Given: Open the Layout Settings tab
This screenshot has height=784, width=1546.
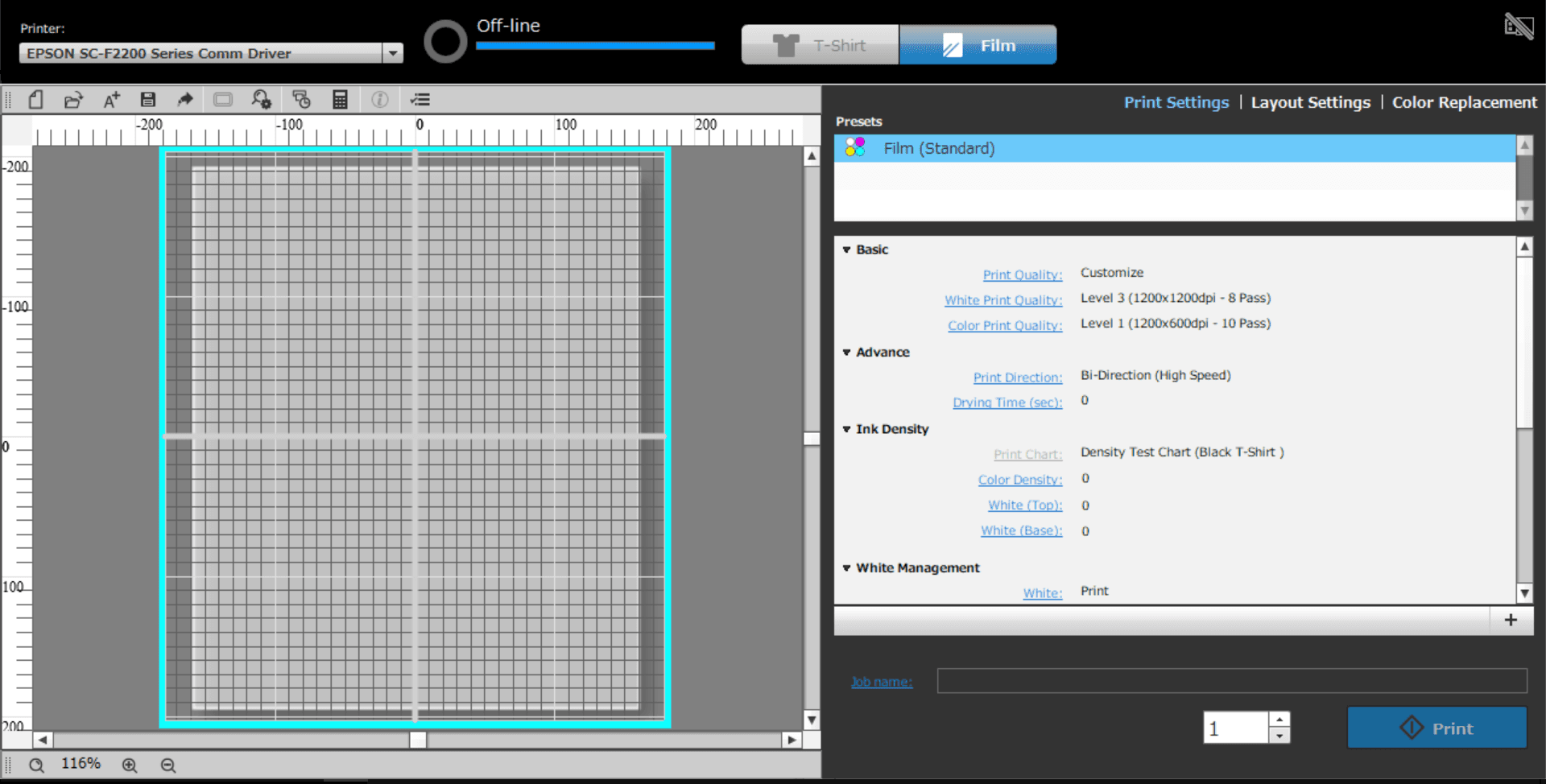Looking at the screenshot, I should (1310, 102).
